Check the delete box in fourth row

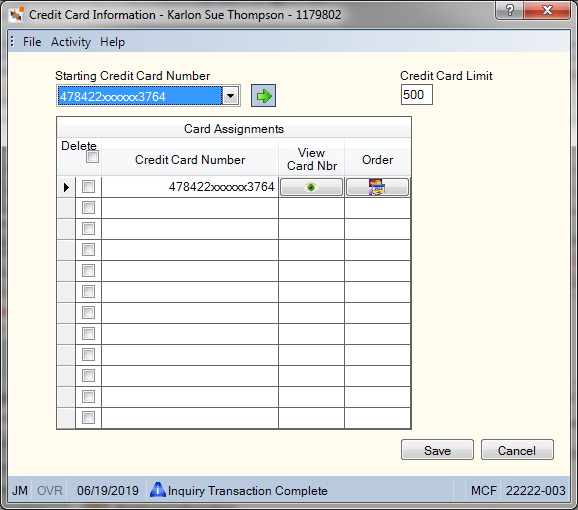(88, 249)
